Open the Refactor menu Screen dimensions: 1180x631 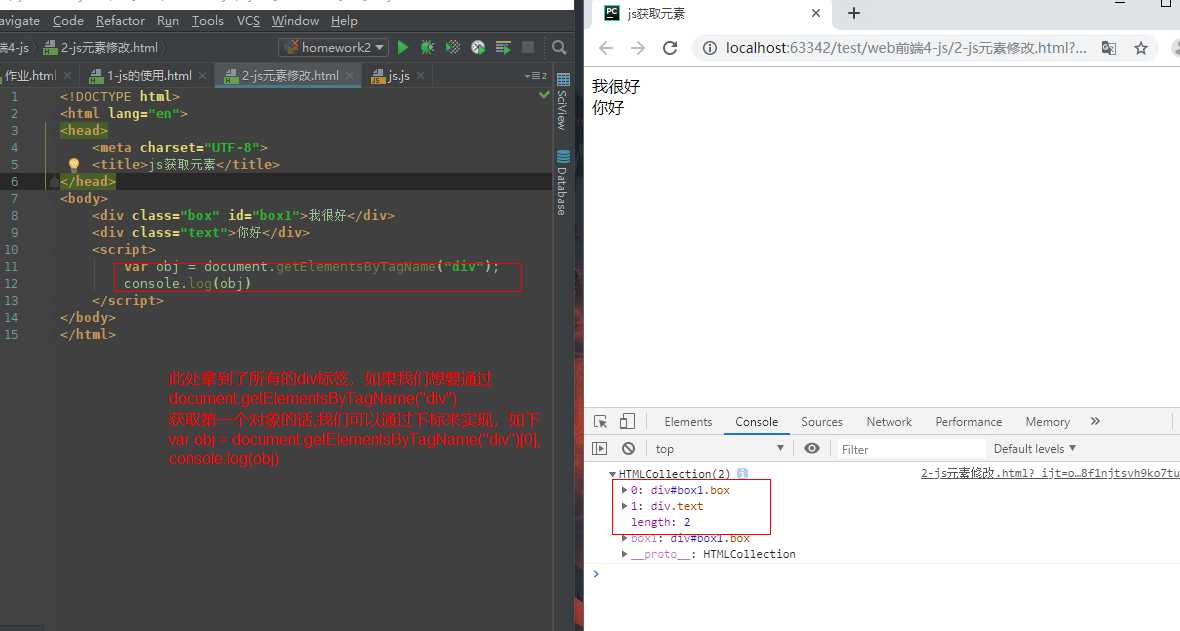pos(120,21)
